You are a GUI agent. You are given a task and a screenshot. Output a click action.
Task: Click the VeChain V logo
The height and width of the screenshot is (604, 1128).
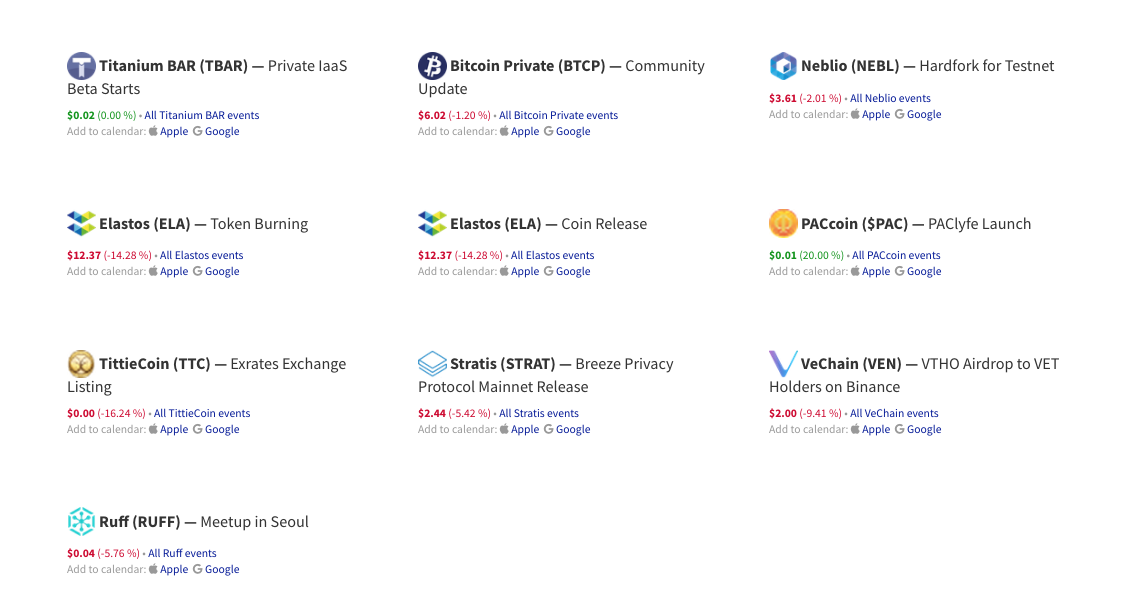point(783,363)
